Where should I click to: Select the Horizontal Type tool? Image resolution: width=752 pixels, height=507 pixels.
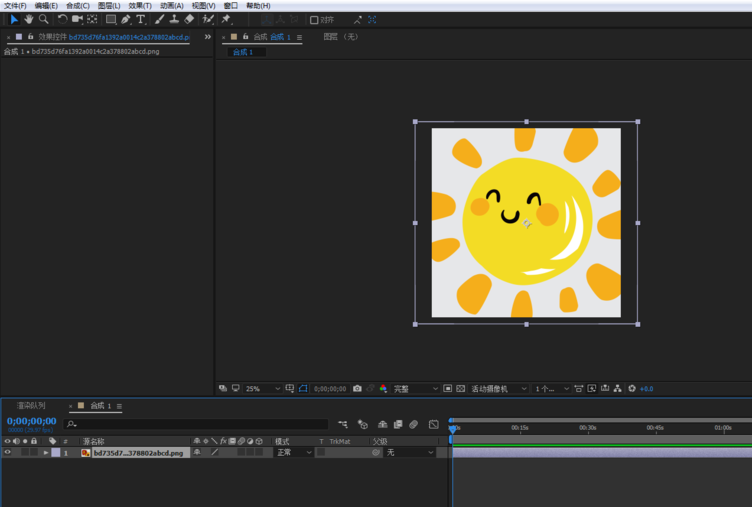(x=140, y=19)
